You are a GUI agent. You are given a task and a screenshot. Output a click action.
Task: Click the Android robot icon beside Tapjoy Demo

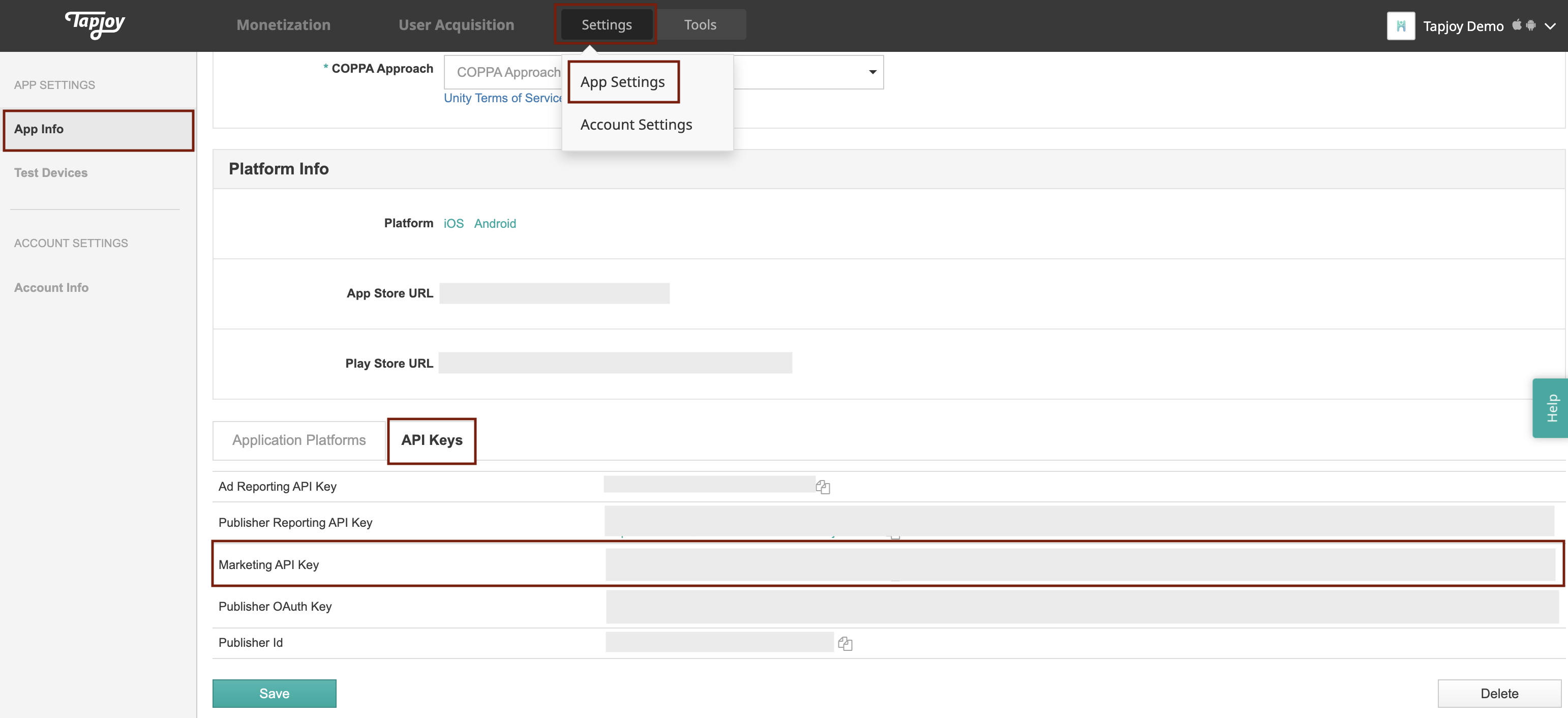(x=1532, y=25)
